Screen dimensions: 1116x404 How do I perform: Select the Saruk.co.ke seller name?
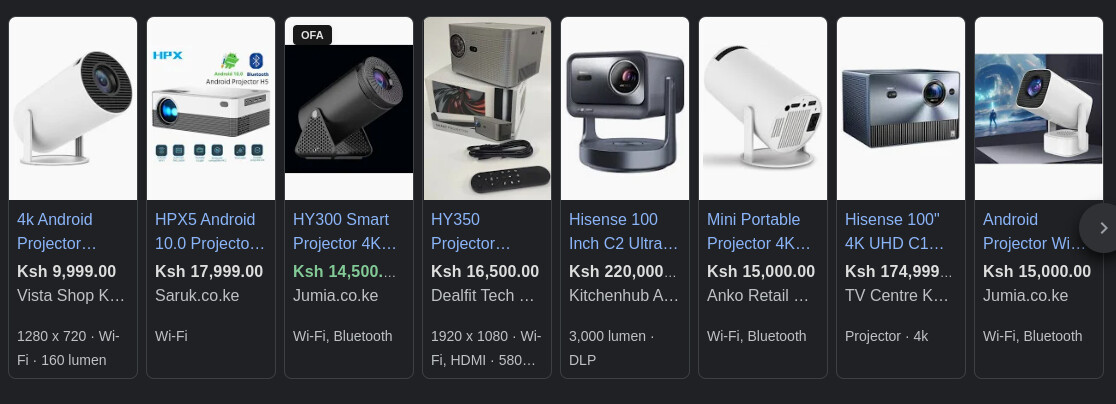coord(197,295)
